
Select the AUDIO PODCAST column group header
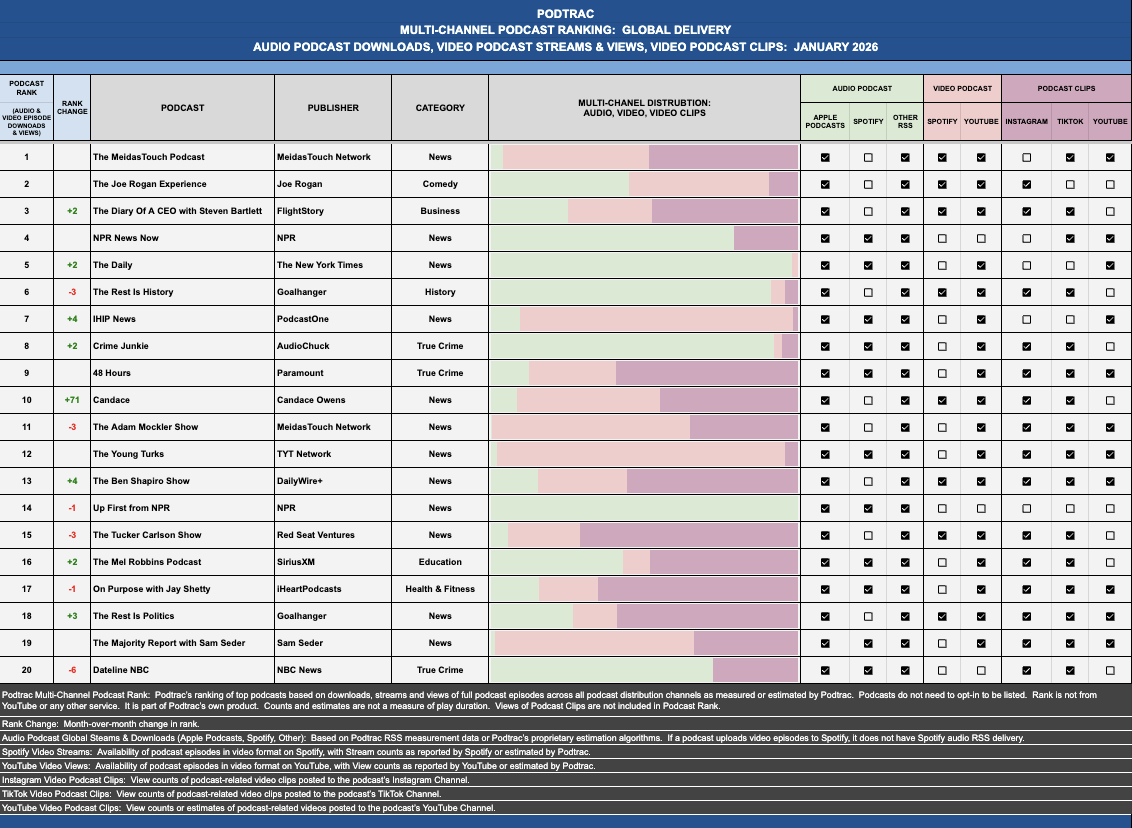861,88
